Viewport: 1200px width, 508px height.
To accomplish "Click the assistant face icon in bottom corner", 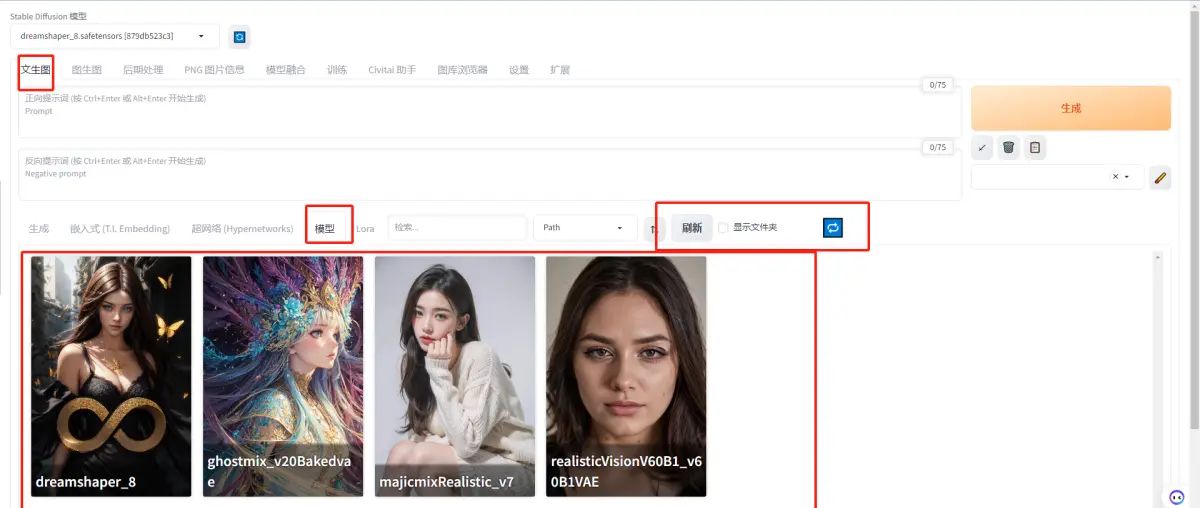I will (x=1177, y=497).
